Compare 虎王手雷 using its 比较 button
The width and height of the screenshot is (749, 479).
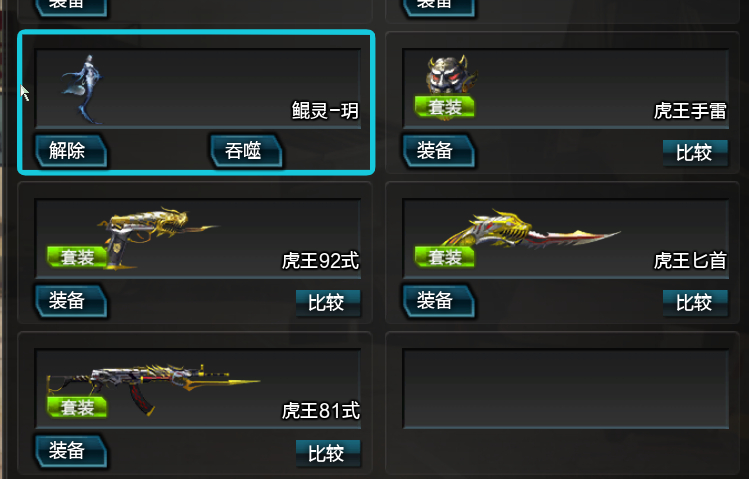pos(695,153)
